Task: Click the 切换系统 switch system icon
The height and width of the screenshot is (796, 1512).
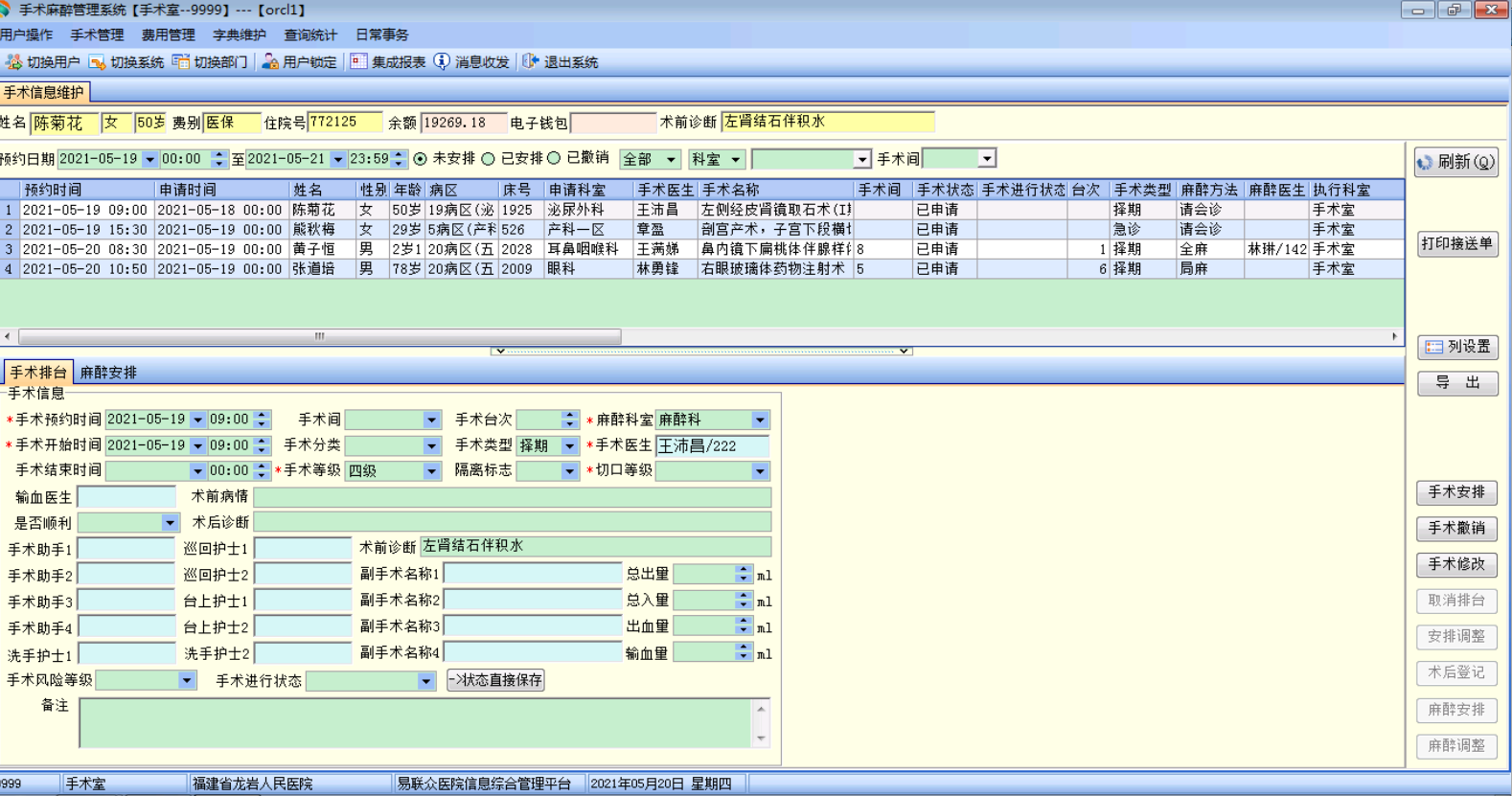Action: [97, 62]
